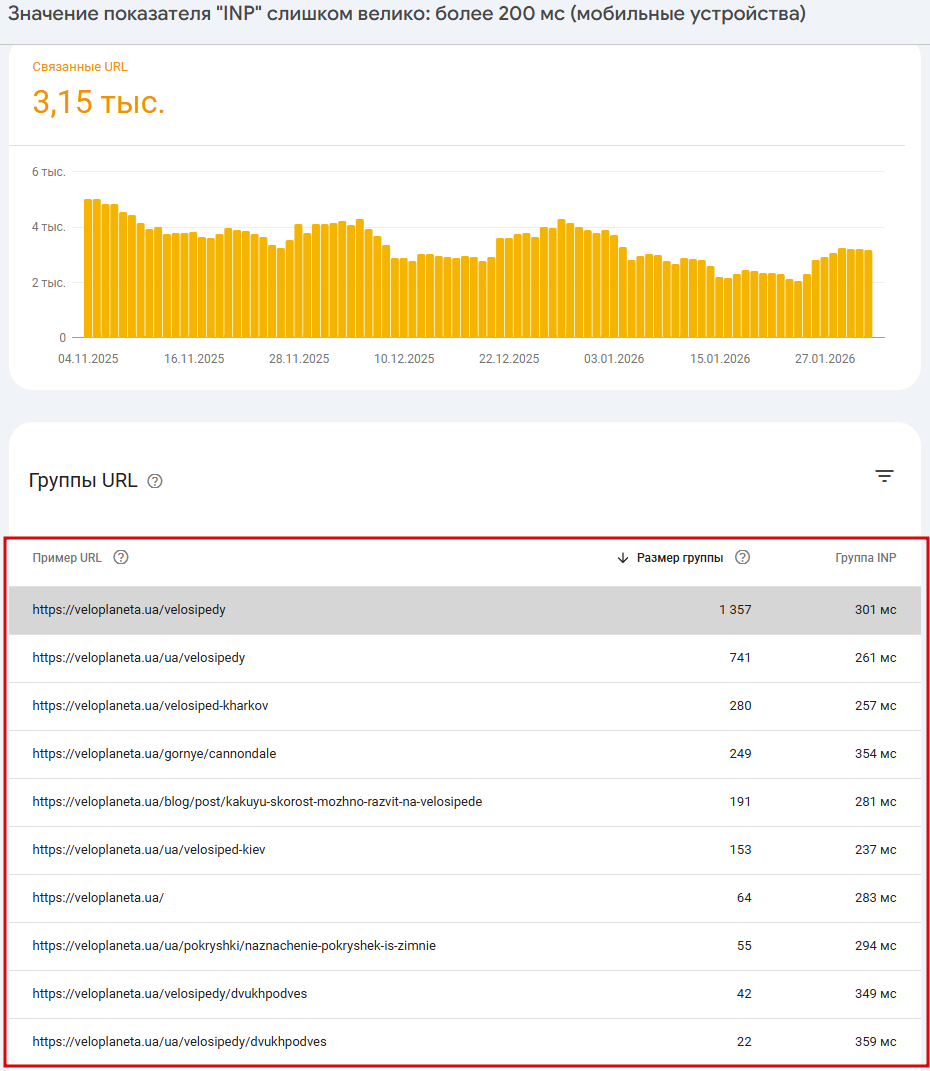930x1071 pixels.
Task: Click INP value 261 мс
Action: click(875, 658)
